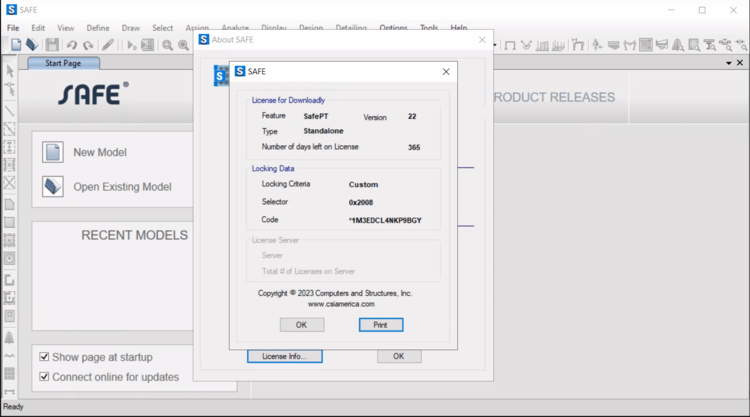Click the New Model toolbar icon
The width and height of the screenshot is (750, 417).
[x=16, y=45]
